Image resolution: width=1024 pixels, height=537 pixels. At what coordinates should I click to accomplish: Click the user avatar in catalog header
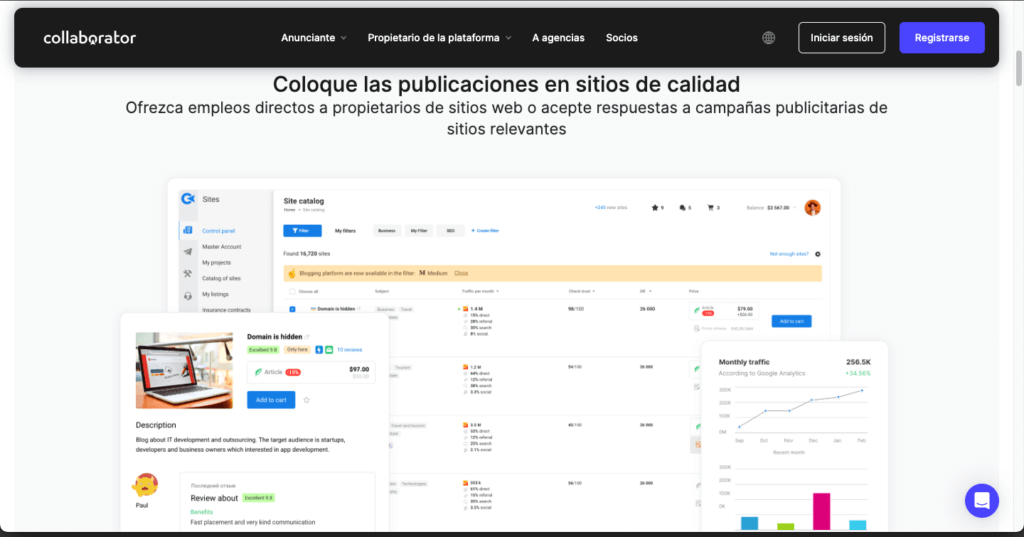click(x=812, y=207)
